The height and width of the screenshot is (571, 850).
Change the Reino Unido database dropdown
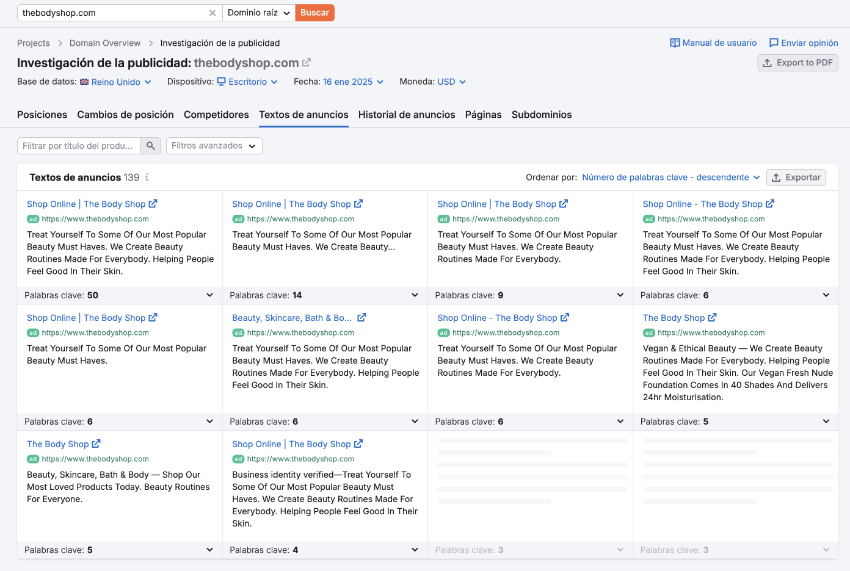pos(115,82)
